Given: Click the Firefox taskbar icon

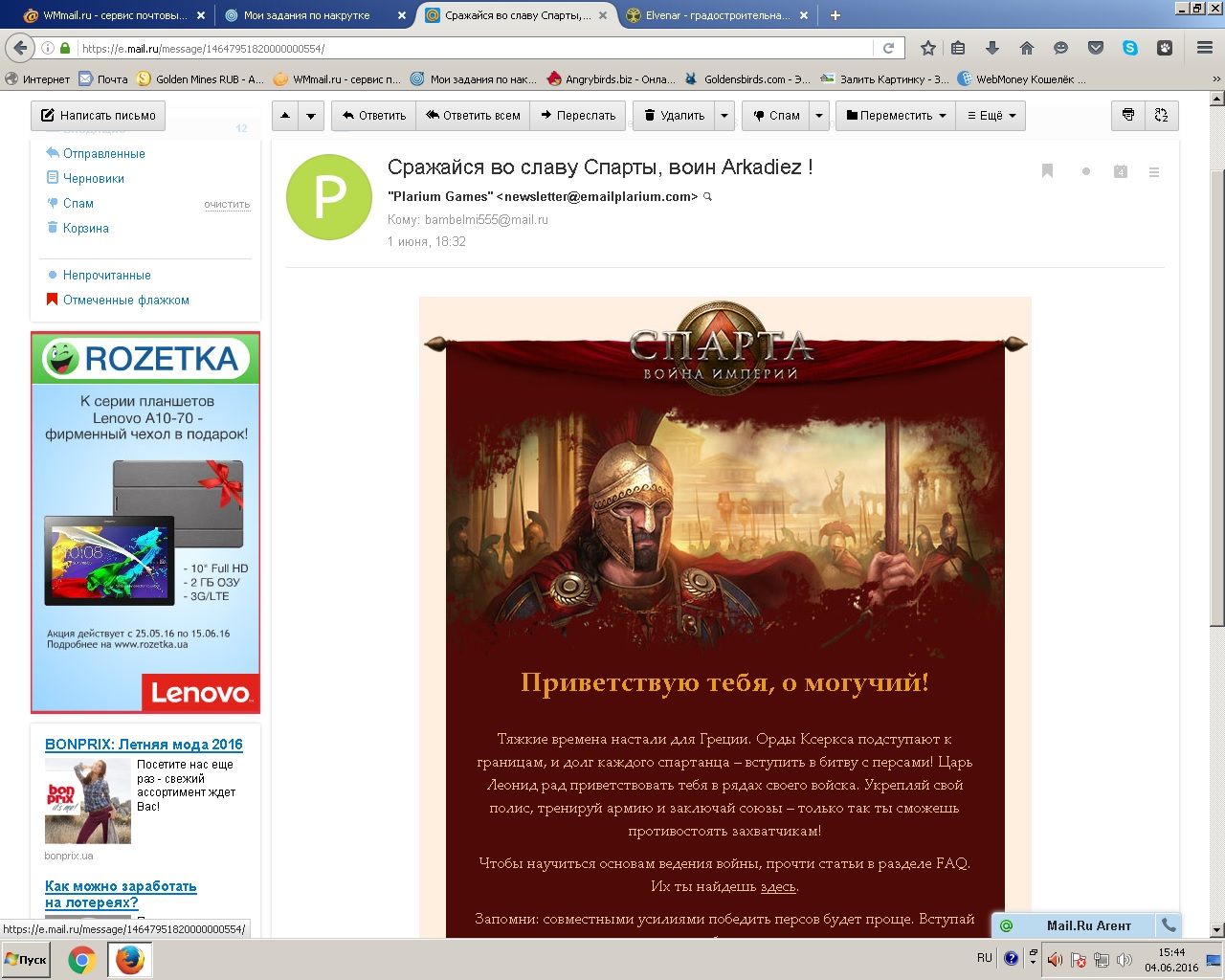Looking at the screenshot, I should tap(129, 959).
